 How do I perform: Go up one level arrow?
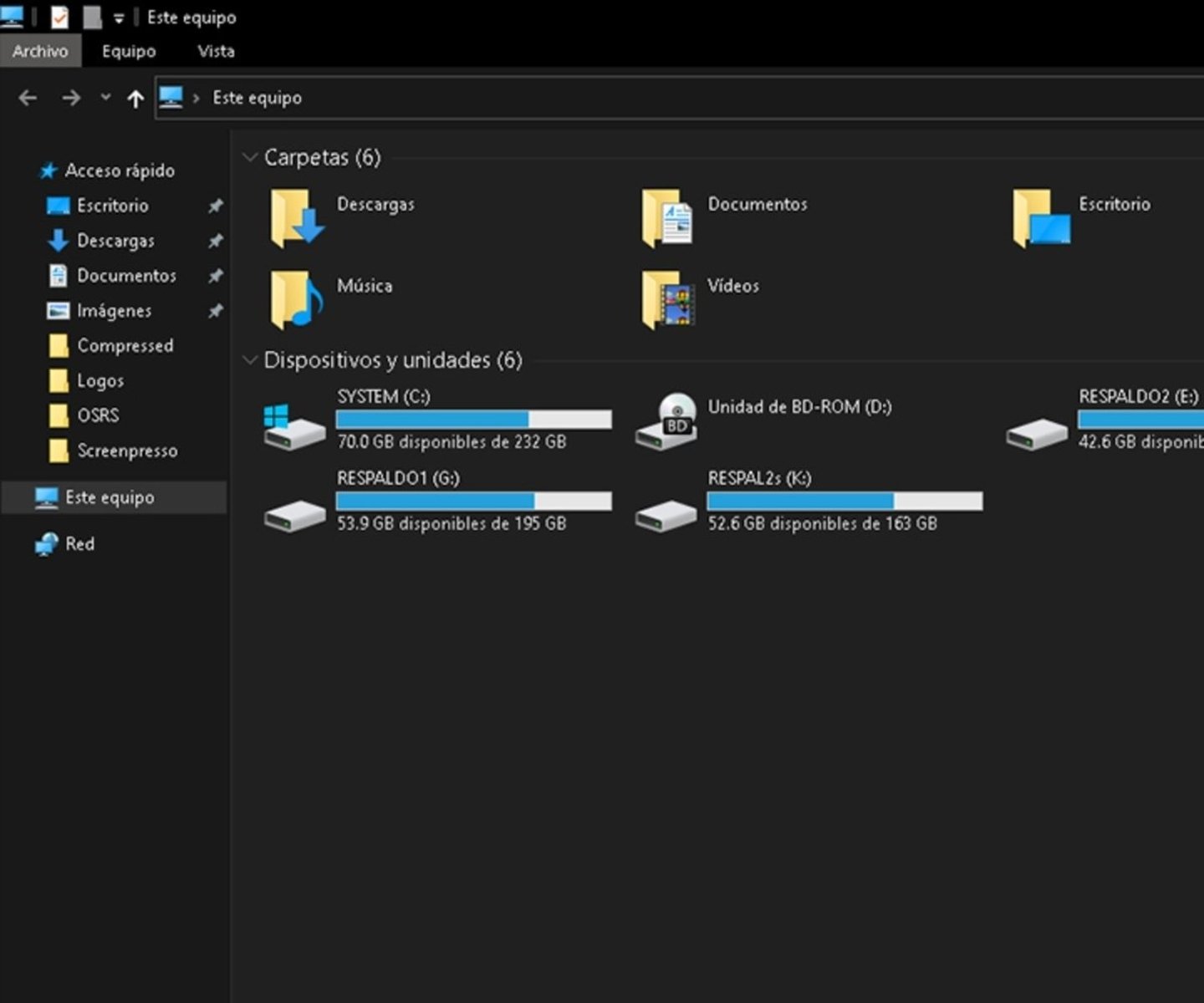pyautogui.click(x=135, y=99)
